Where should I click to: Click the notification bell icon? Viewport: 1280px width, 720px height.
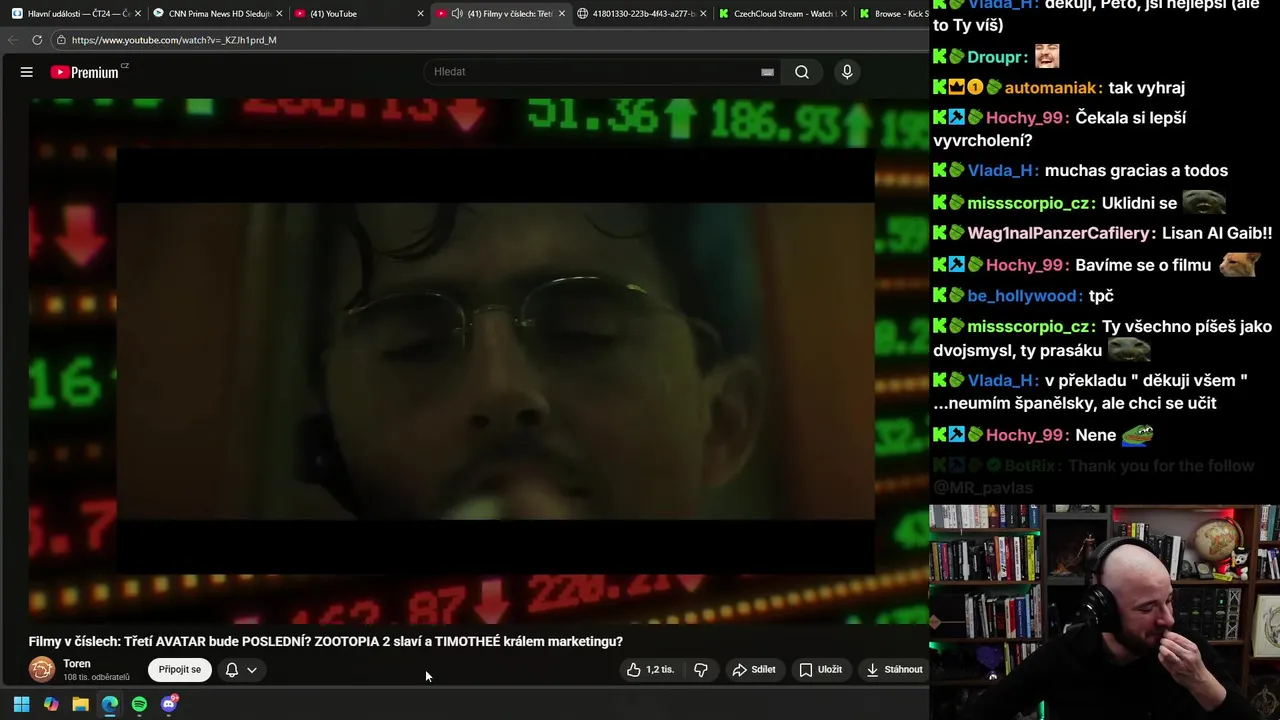[232, 670]
